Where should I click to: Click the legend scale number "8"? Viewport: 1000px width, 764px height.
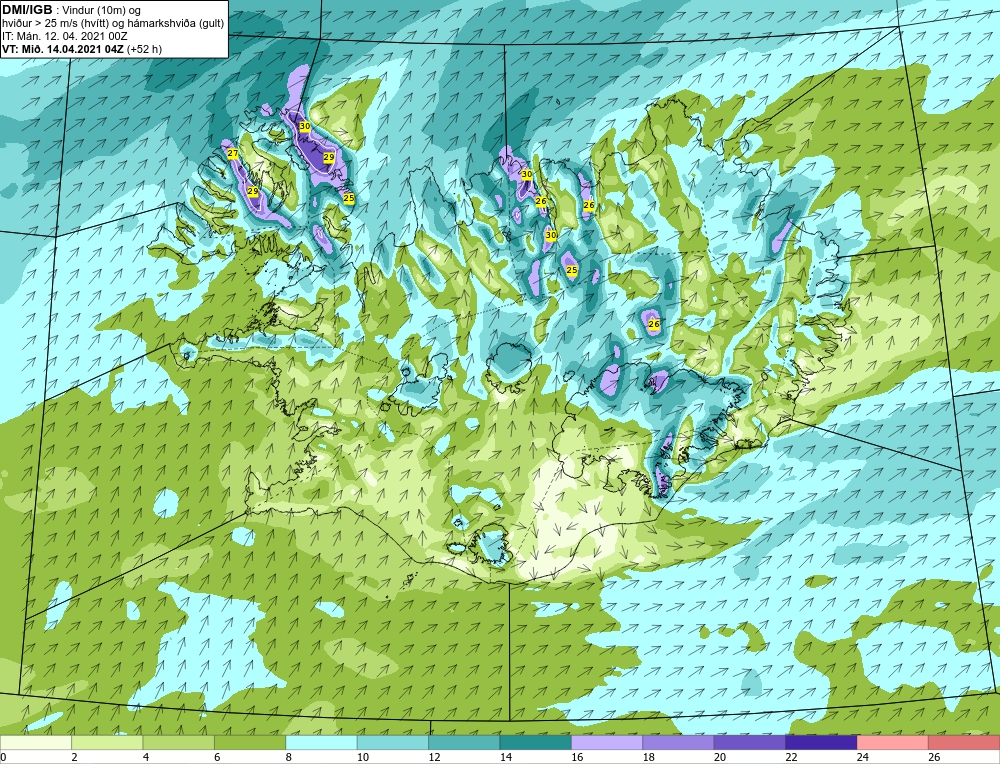click(289, 758)
